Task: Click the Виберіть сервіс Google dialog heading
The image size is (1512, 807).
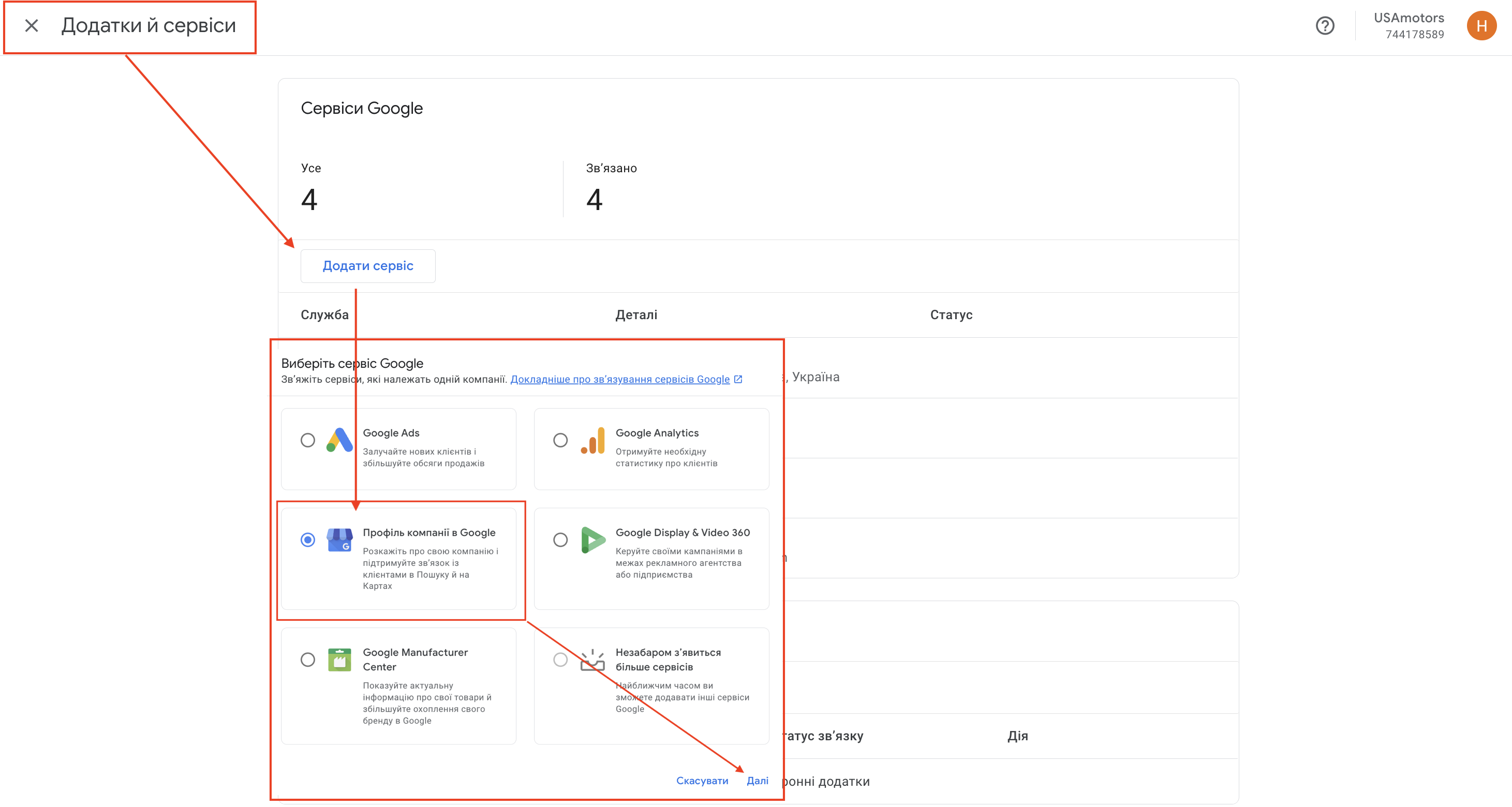Action: [352, 364]
